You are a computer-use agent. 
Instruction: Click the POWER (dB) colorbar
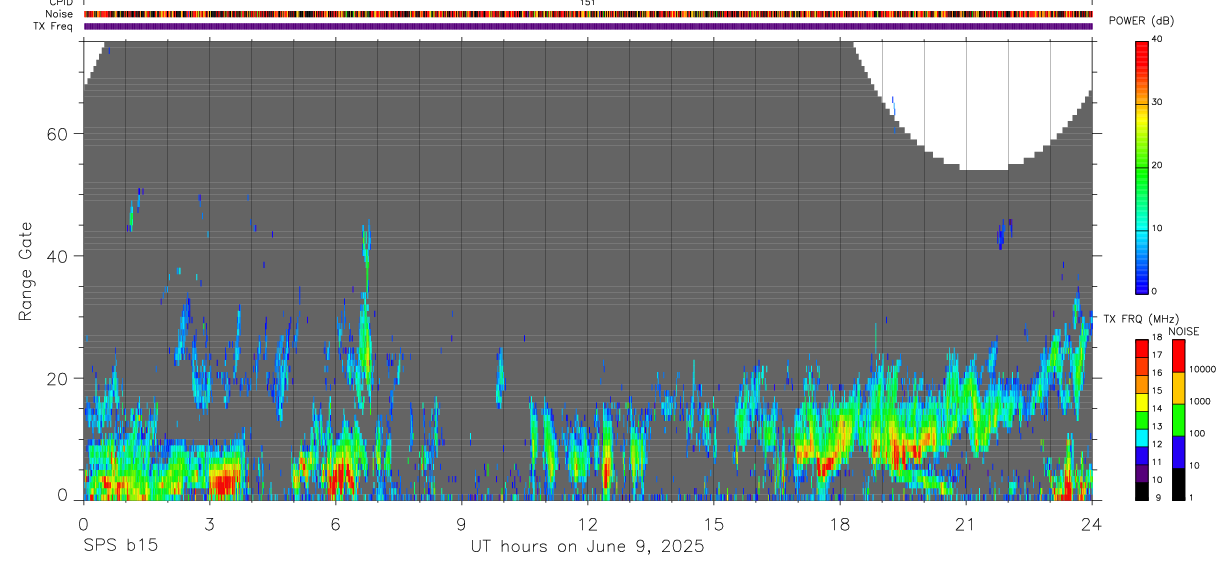pyautogui.click(x=1141, y=166)
